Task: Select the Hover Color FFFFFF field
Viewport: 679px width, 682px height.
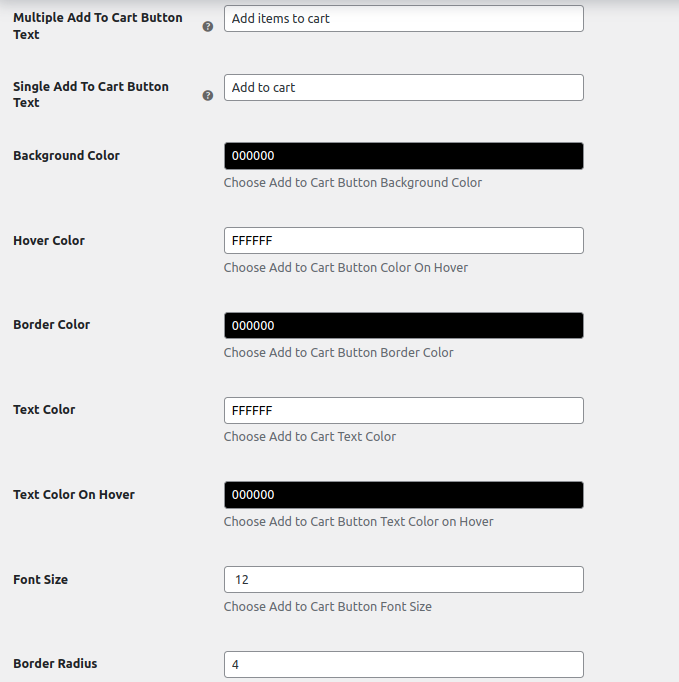Action: pos(403,241)
